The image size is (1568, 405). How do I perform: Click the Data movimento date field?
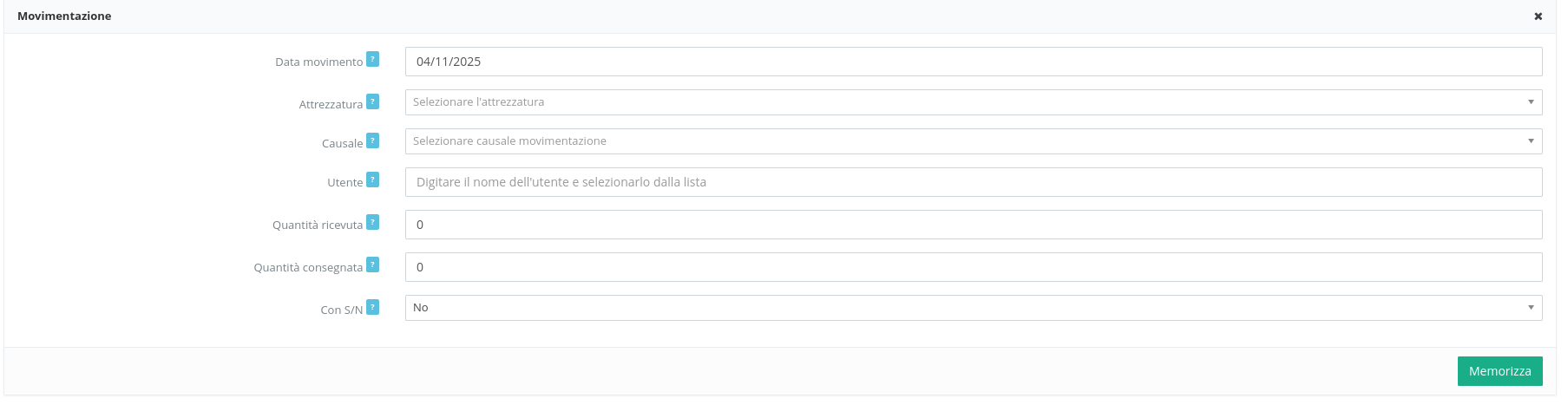pos(973,62)
